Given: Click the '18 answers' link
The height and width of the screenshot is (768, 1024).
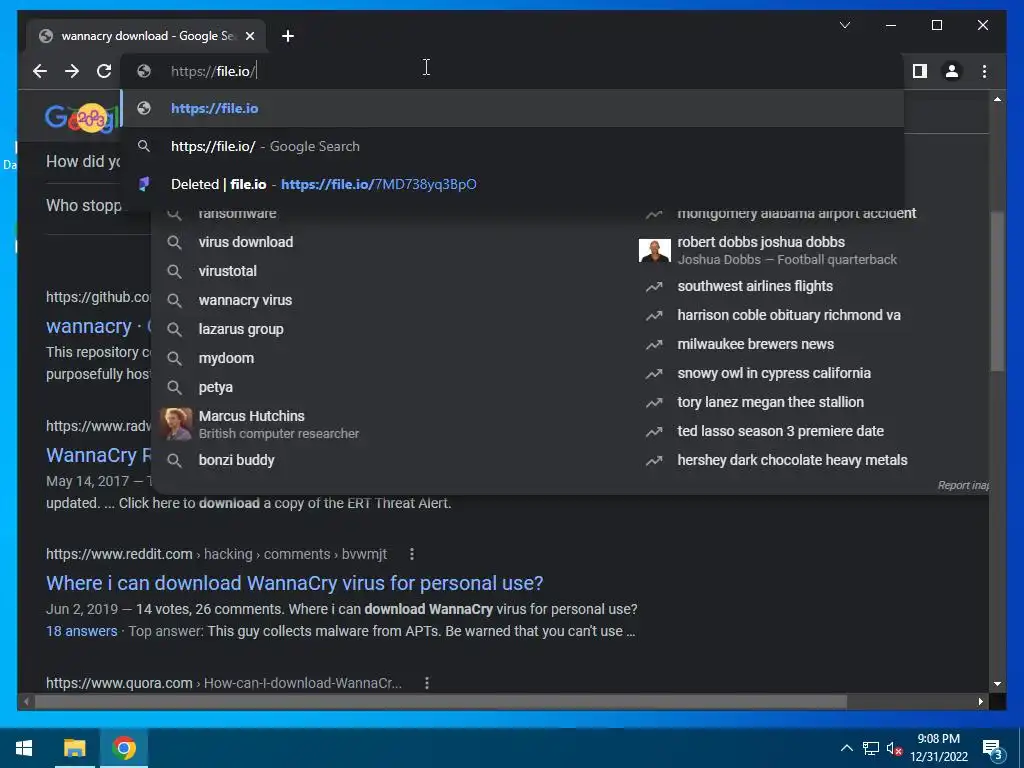Looking at the screenshot, I should [x=82, y=632].
